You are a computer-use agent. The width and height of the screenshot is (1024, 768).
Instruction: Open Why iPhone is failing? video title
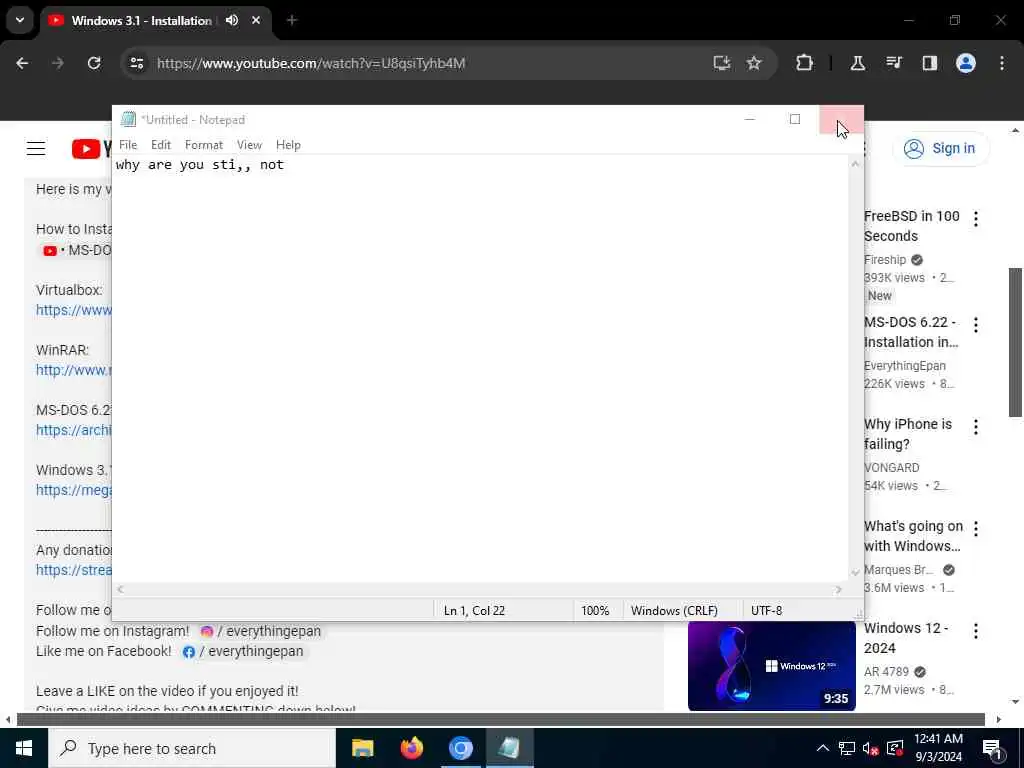coord(908,434)
